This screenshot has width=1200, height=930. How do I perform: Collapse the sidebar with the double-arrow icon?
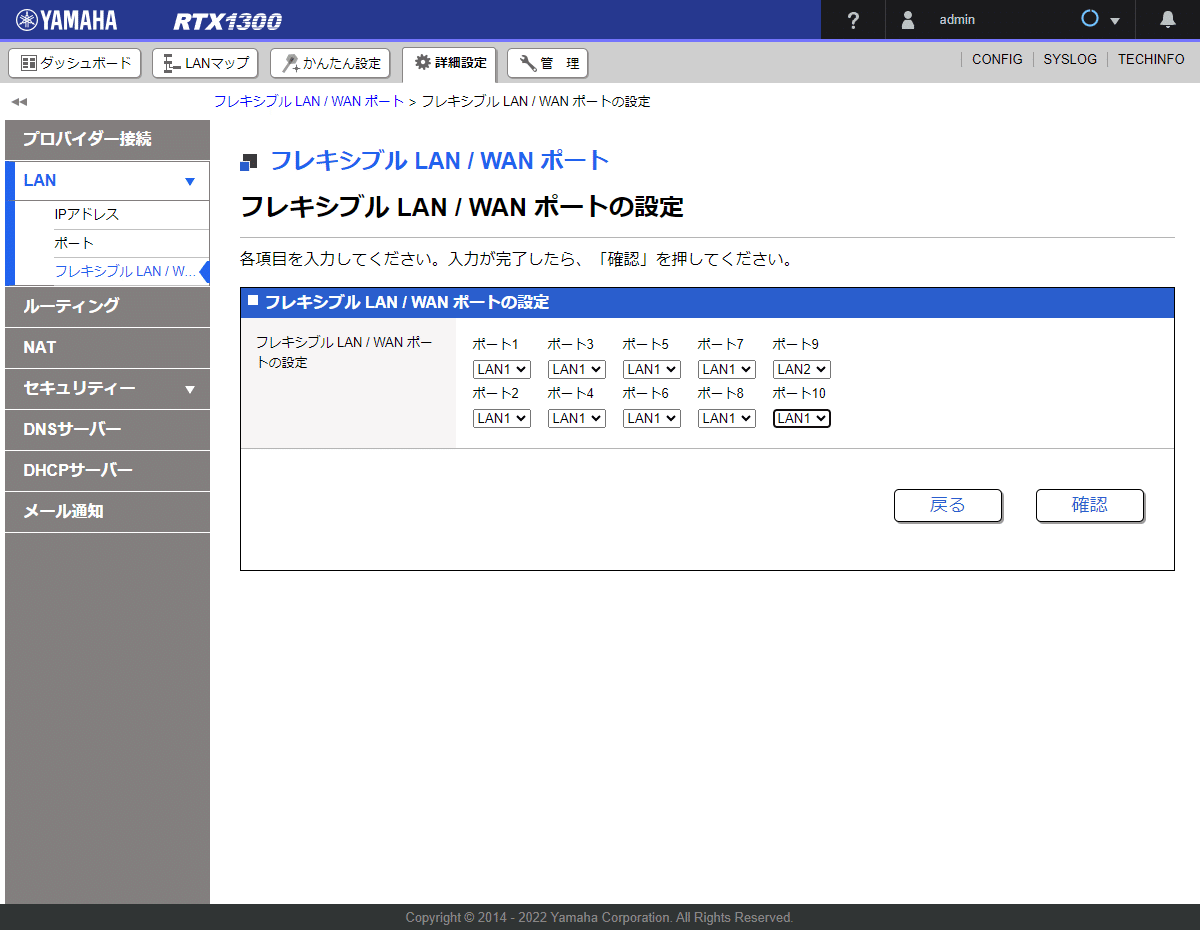(x=17, y=101)
